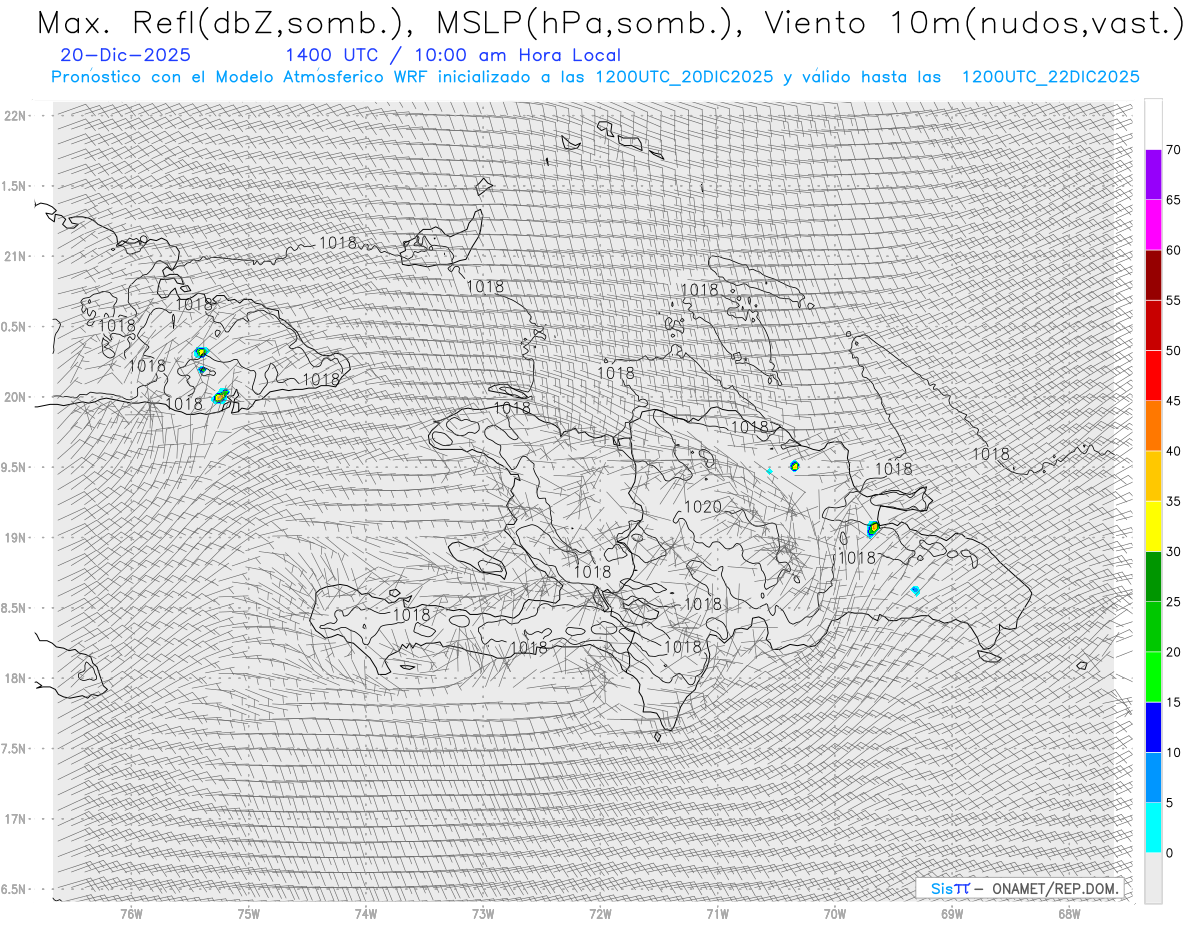
Task: Click the '9.5N' latitude axis label
Action: pyautogui.click(x=15, y=467)
